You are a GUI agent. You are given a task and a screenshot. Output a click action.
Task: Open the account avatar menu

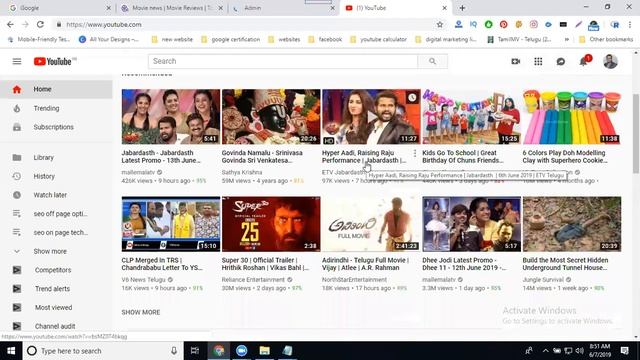(610, 61)
